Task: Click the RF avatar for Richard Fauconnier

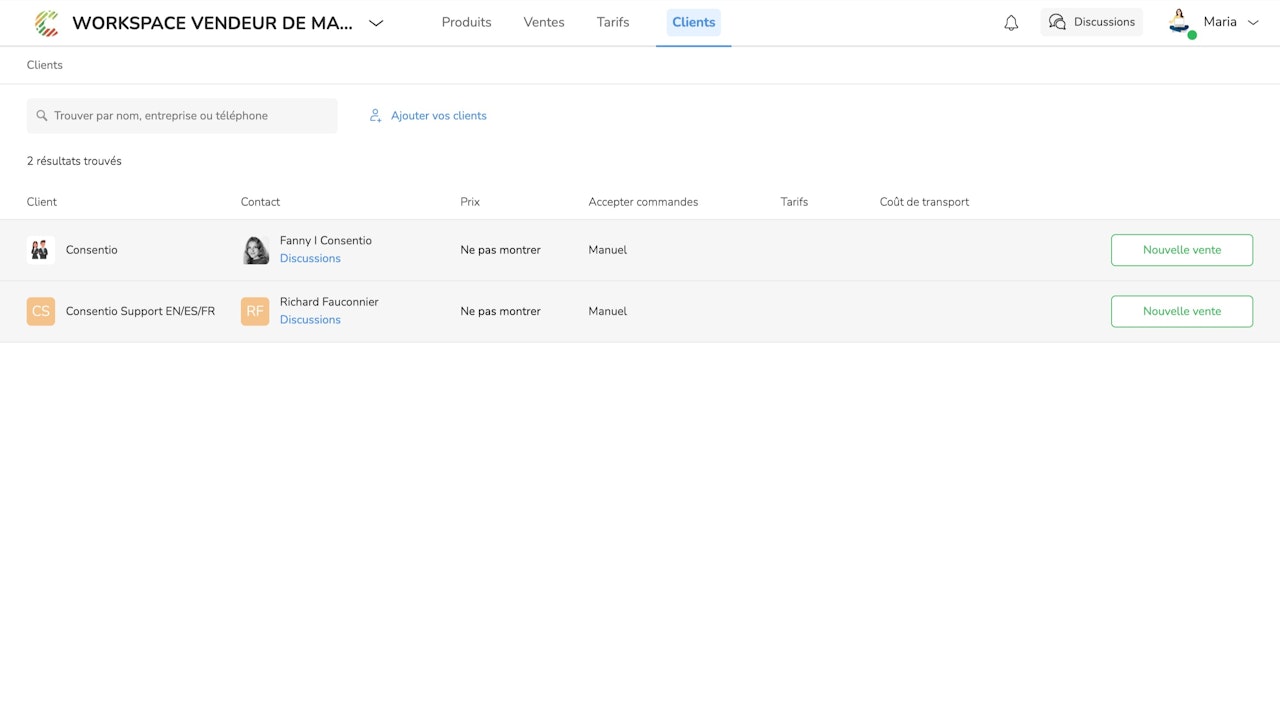Action: 255,311
